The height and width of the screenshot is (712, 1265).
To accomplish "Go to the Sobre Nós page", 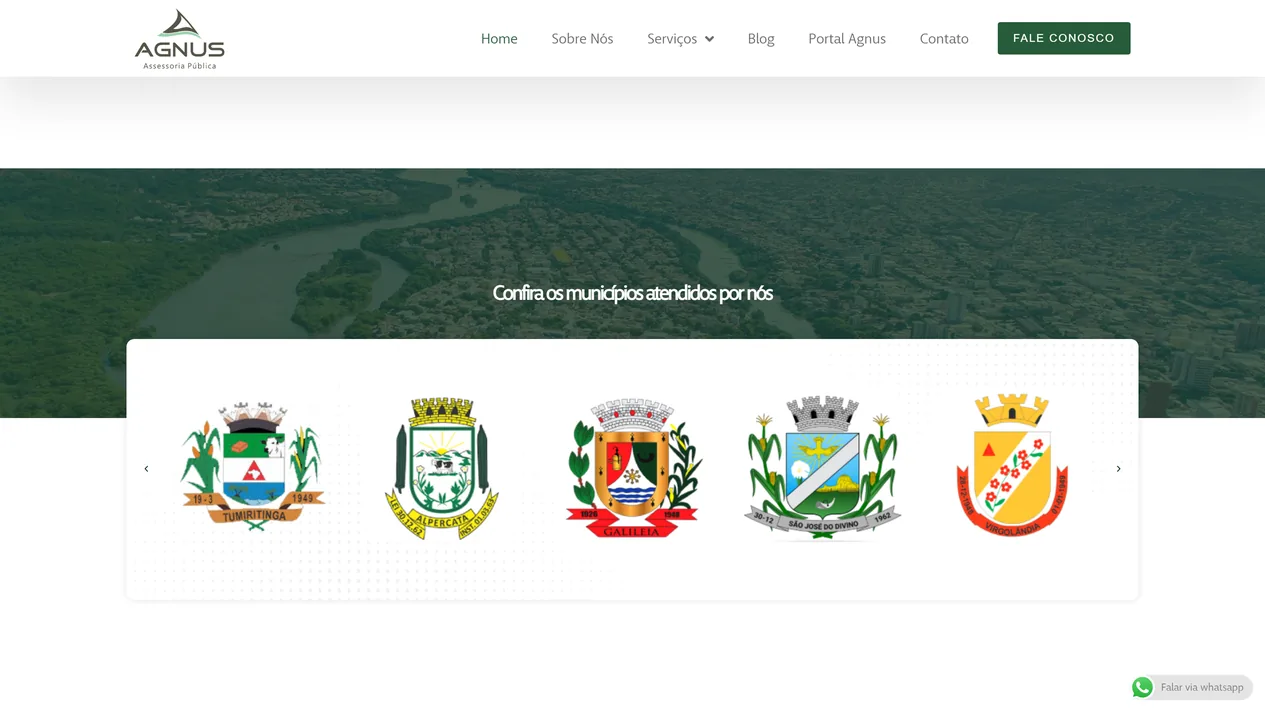I will pos(582,39).
